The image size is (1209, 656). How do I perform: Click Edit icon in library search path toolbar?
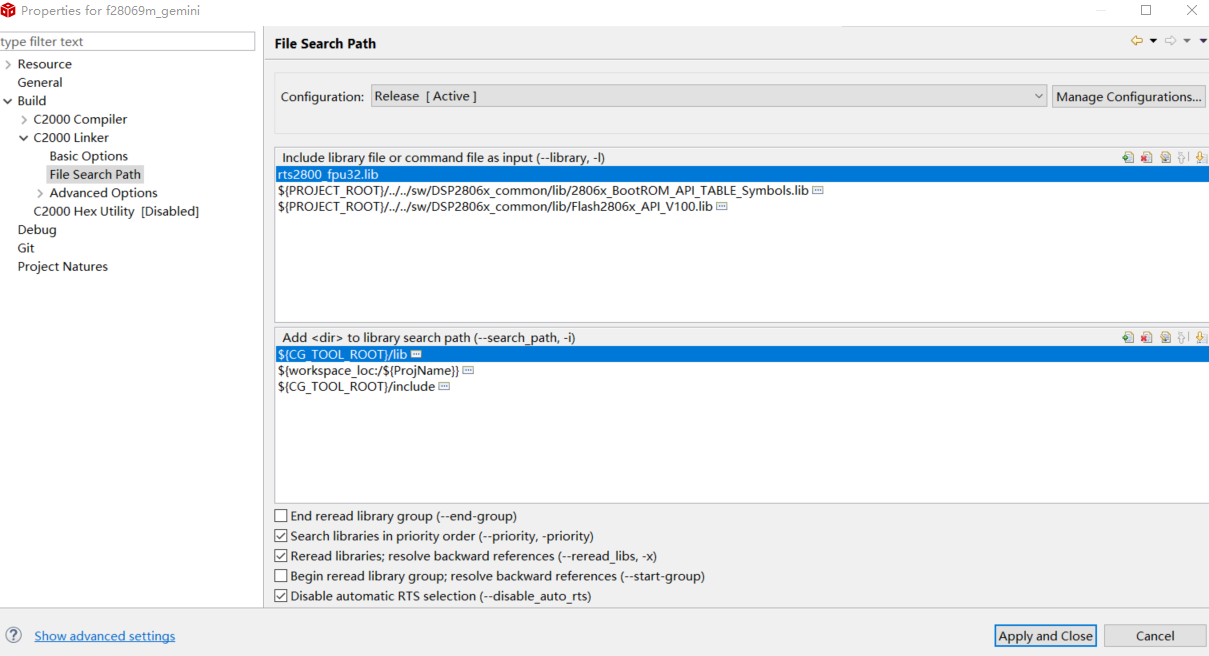[1165, 338]
